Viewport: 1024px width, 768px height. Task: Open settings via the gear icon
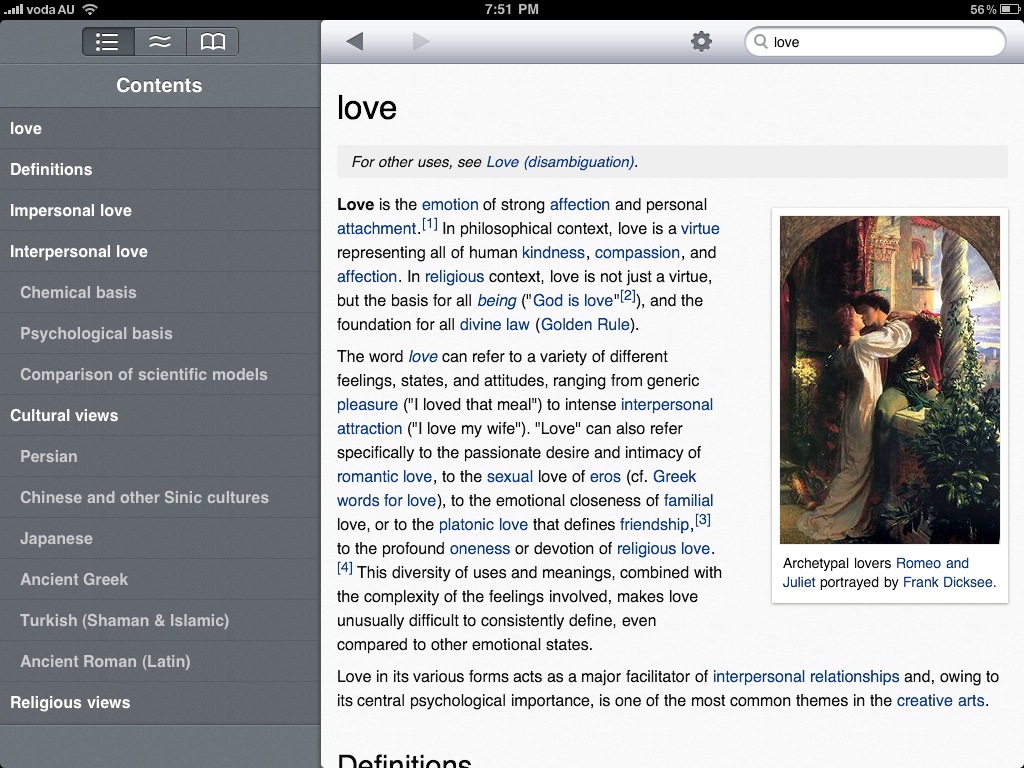pyautogui.click(x=702, y=41)
